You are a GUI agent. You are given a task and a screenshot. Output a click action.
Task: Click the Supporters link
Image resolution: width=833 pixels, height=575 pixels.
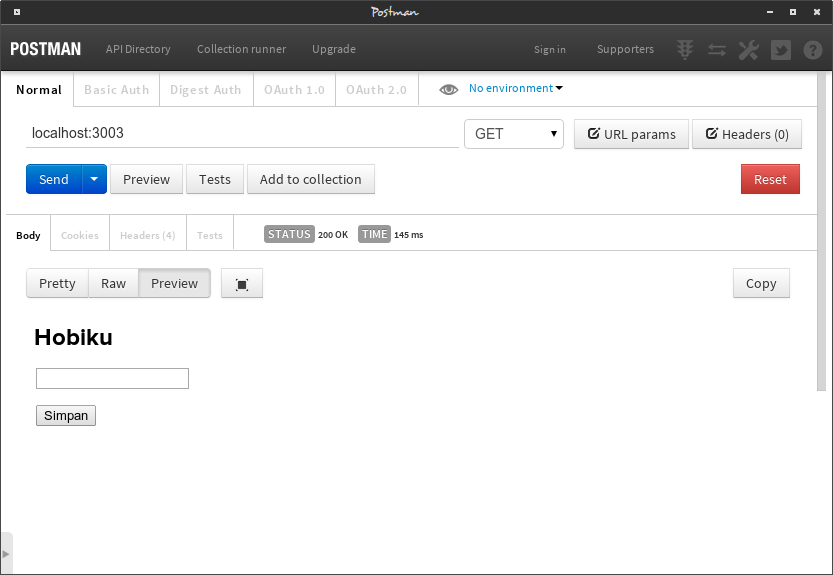point(625,49)
